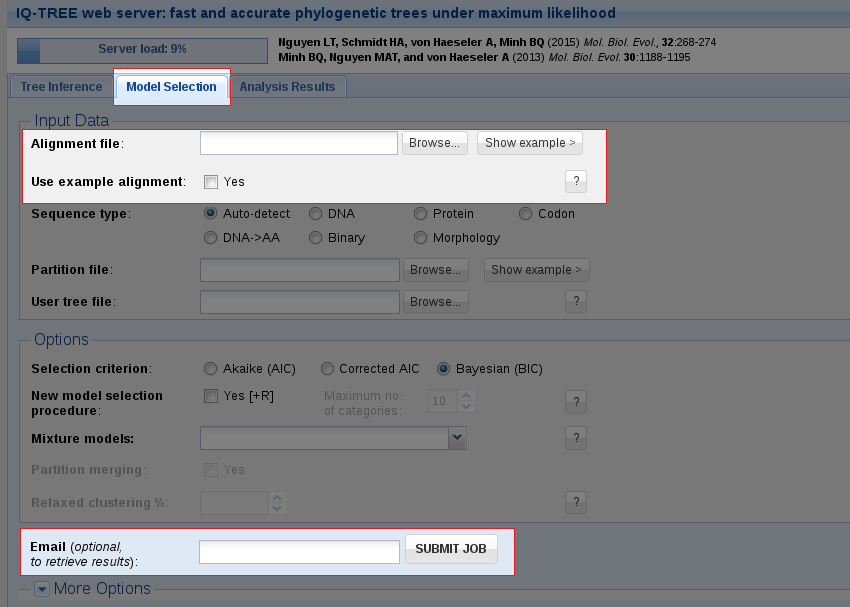This screenshot has height=607, width=850.
Task: Click the Email input field
Action: [299, 552]
